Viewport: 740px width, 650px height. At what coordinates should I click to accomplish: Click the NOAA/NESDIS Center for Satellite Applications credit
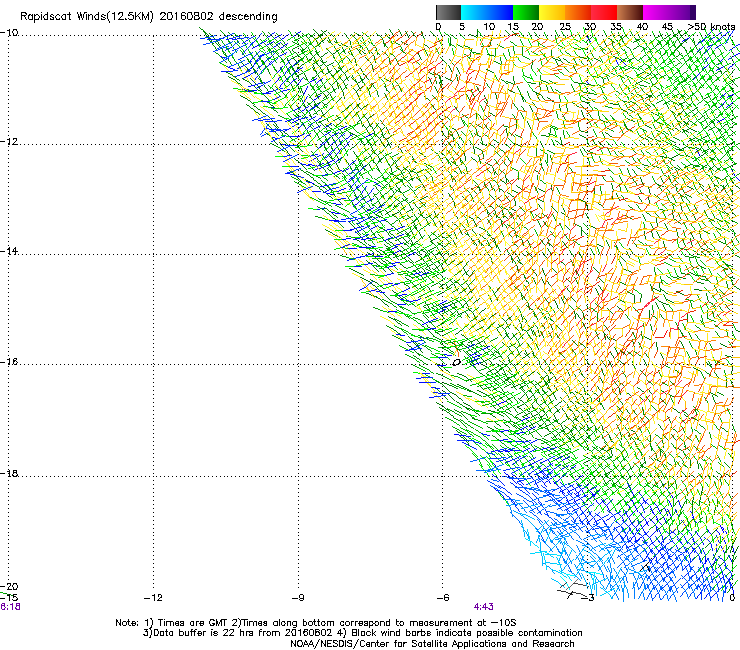pos(432,644)
